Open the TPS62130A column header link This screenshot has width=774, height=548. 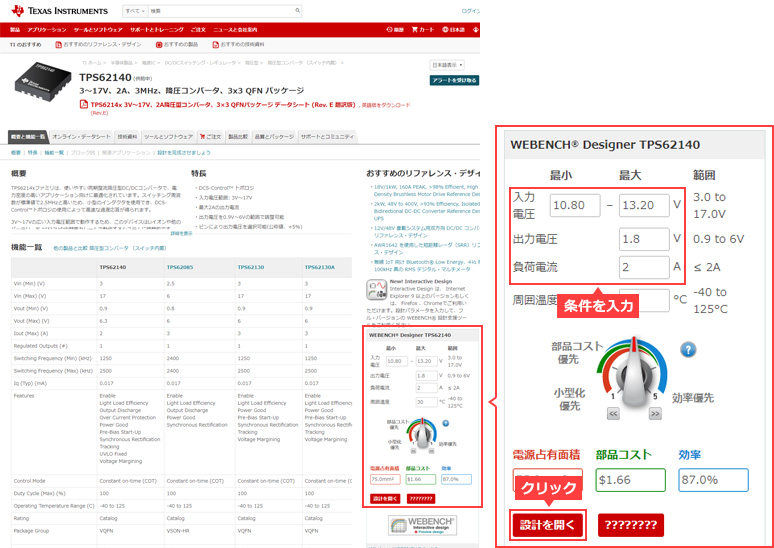(x=319, y=267)
